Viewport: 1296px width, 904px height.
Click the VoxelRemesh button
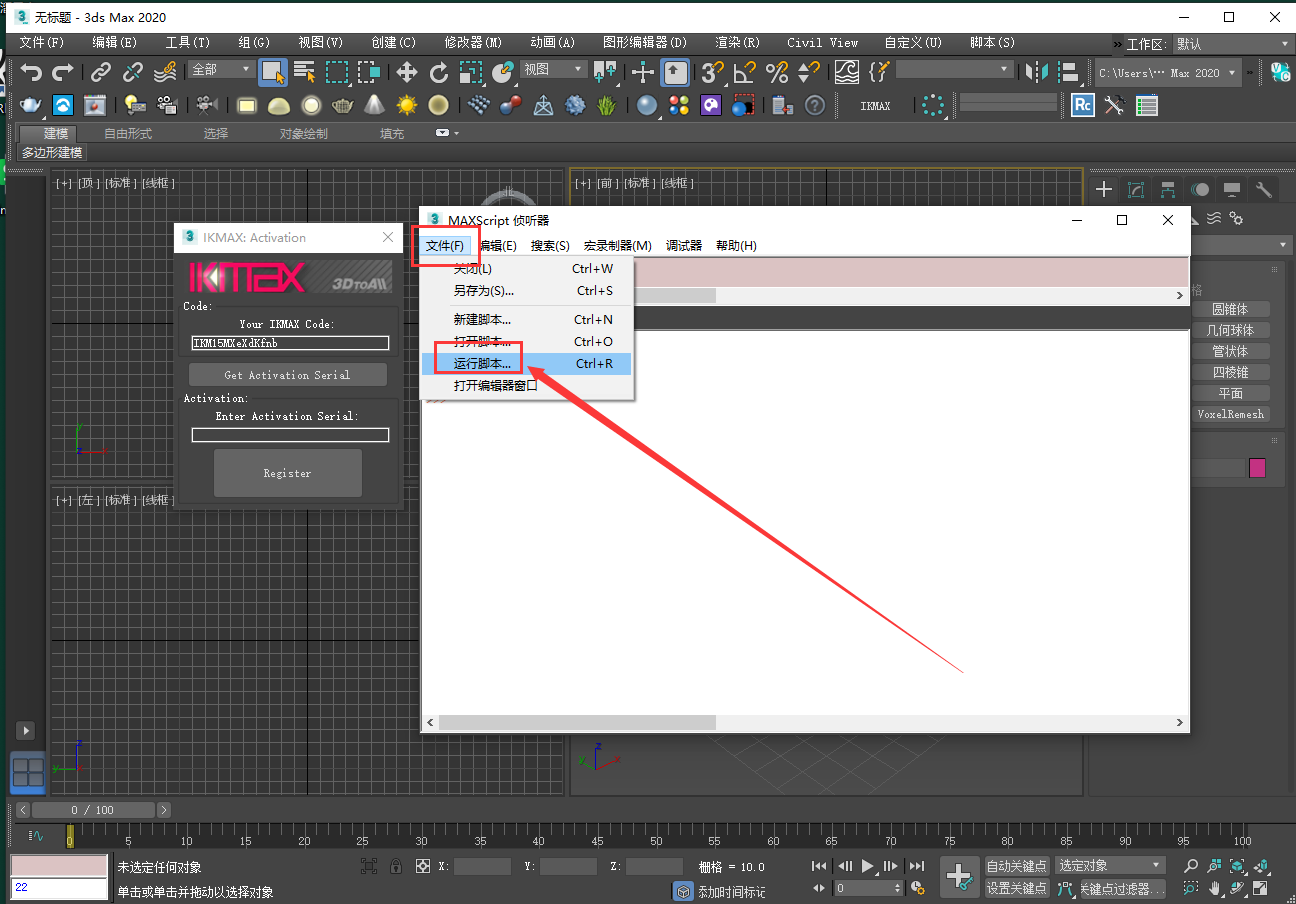click(1230, 414)
